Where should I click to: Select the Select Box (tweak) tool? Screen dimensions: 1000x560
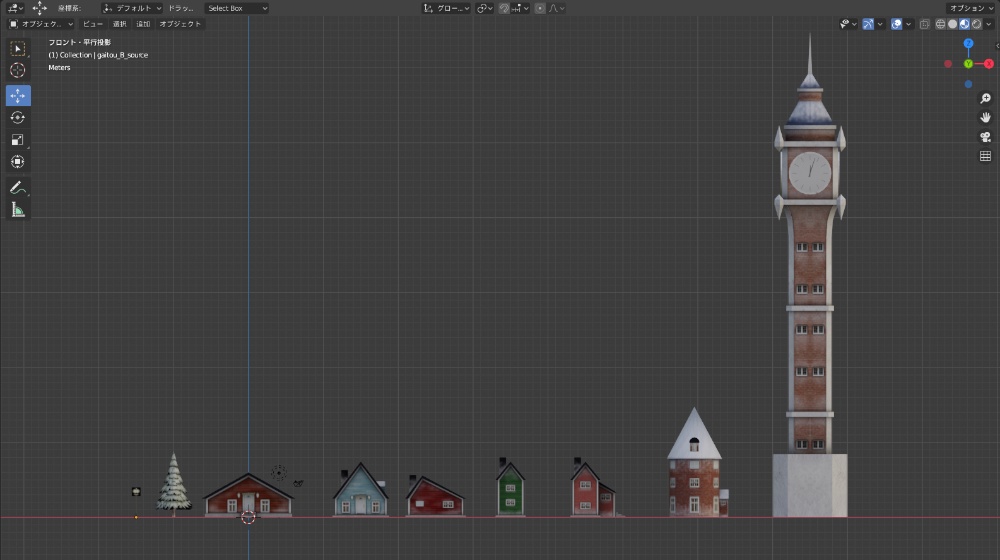[18, 48]
